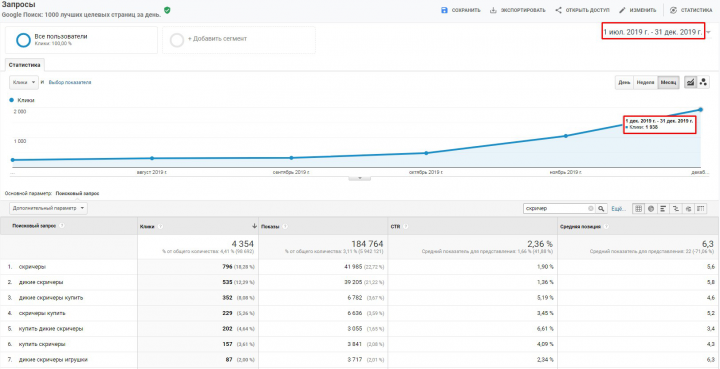Screen dimensions: 720x369
Task: Click the Все пользователи segment circle
Action: click(23, 40)
